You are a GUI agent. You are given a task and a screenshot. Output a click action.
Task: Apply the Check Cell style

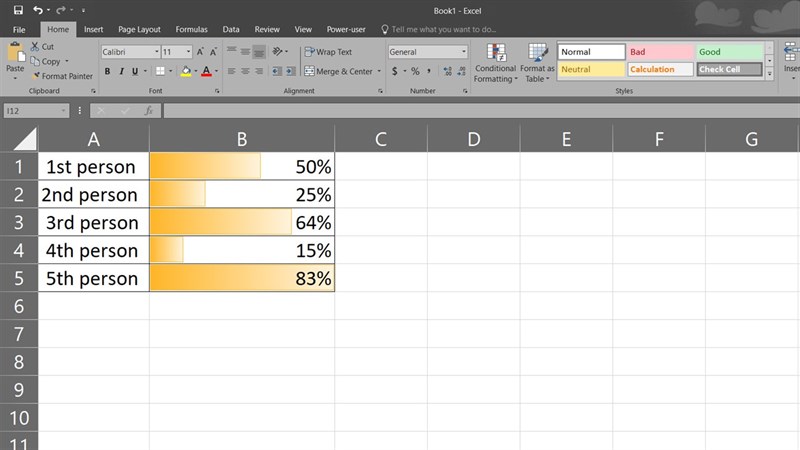[730, 69]
